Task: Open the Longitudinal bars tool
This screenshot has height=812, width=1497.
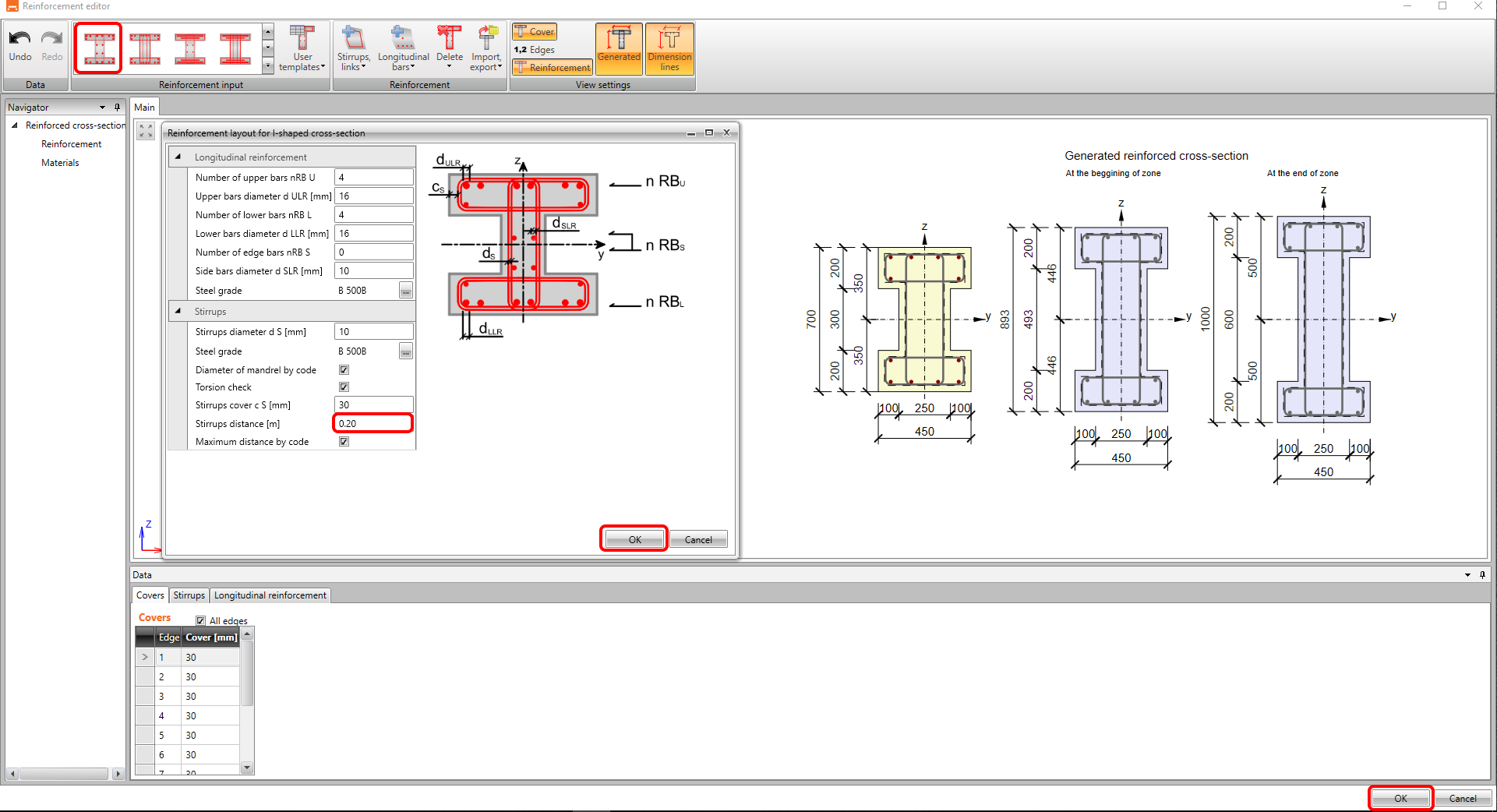Action: point(403,48)
